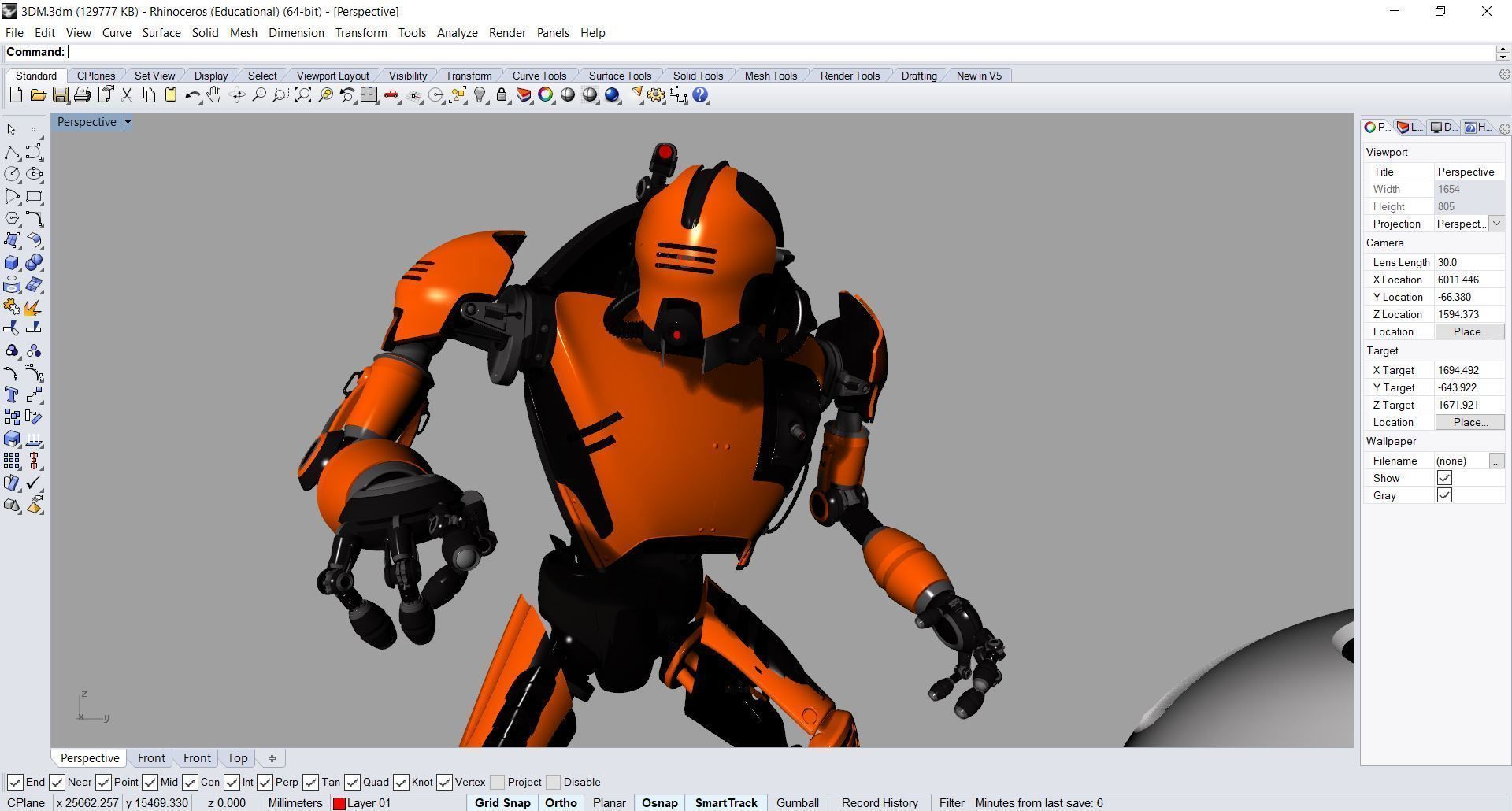The image size is (1512, 811).
Task: Toggle Gumball in the status bar
Action: [x=798, y=803]
